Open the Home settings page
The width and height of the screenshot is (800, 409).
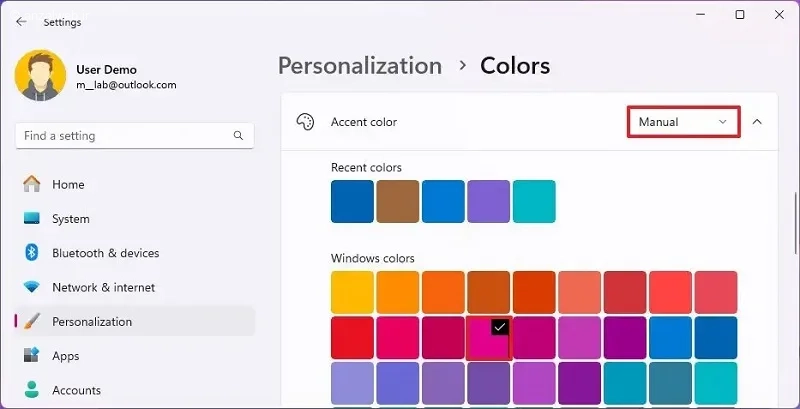click(135, 184)
